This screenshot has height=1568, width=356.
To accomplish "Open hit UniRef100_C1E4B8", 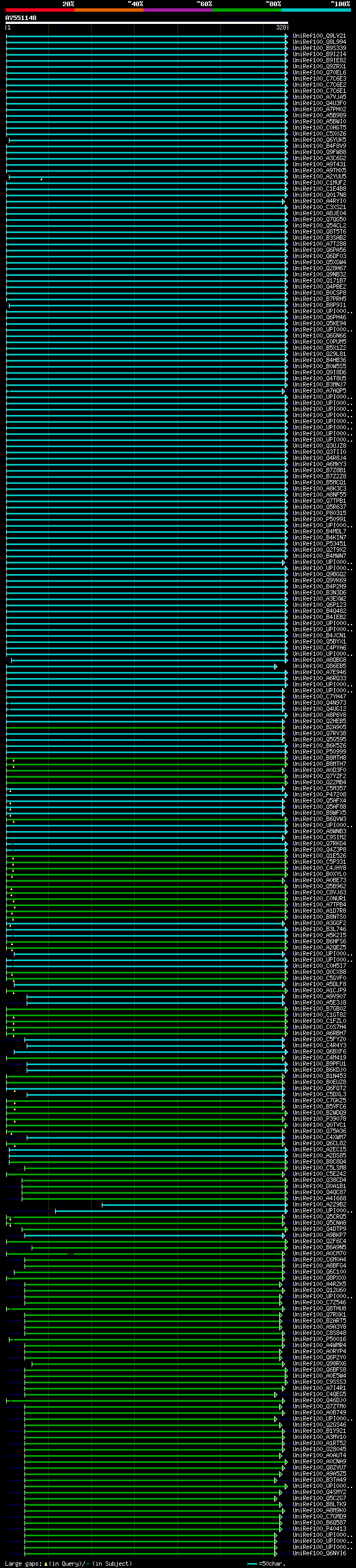I will tap(319, 189).
